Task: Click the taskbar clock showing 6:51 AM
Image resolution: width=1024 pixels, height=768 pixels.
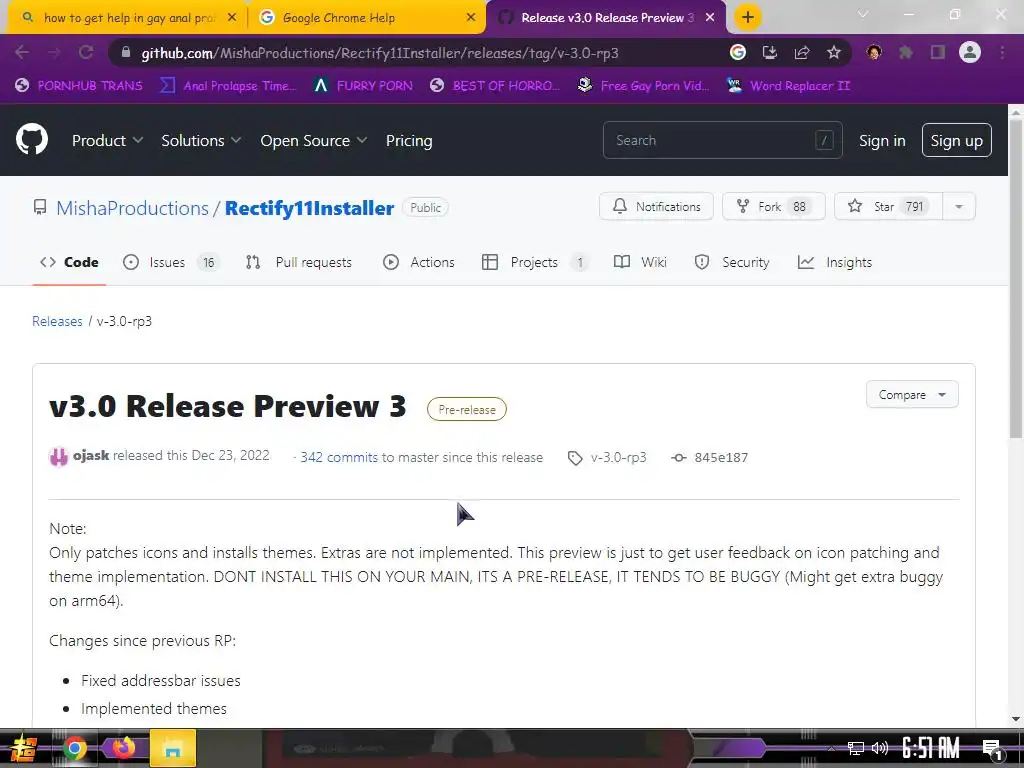Action: [x=930, y=748]
